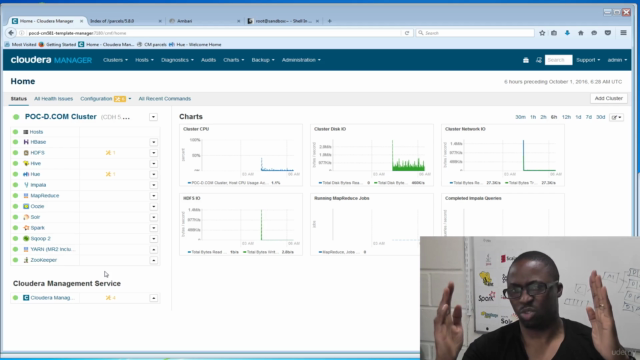Image resolution: width=640 pixels, height=360 pixels.
Task: Click the Cloudera Manager search field
Action: 558,60
